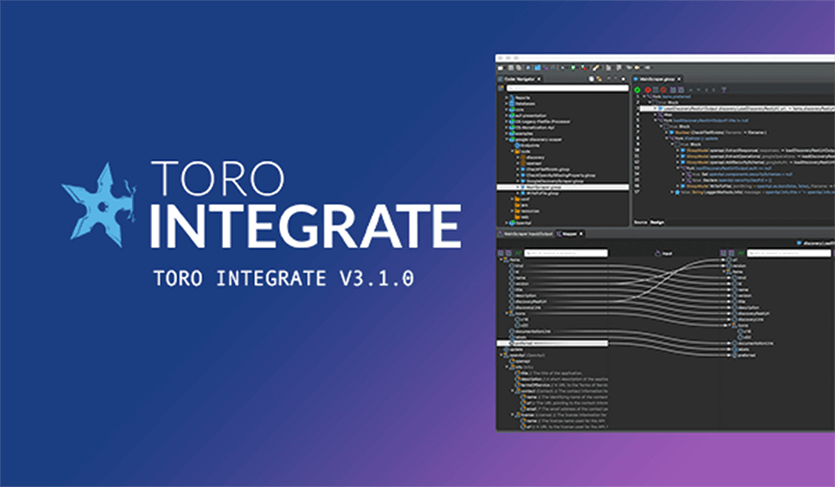The height and width of the screenshot is (487, 835).
Task: Select the examples package in the navigator
Action: (524, 134)
